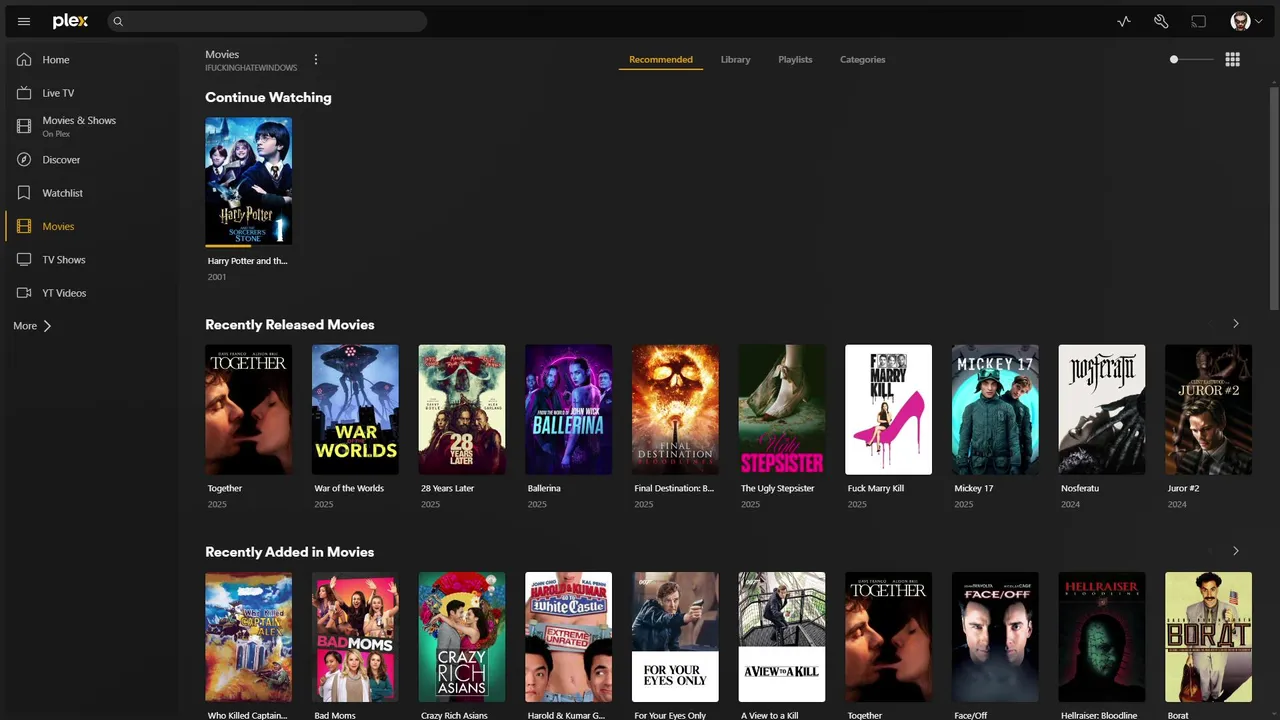Open The Ugly Stepsister poster

(782, 409)
